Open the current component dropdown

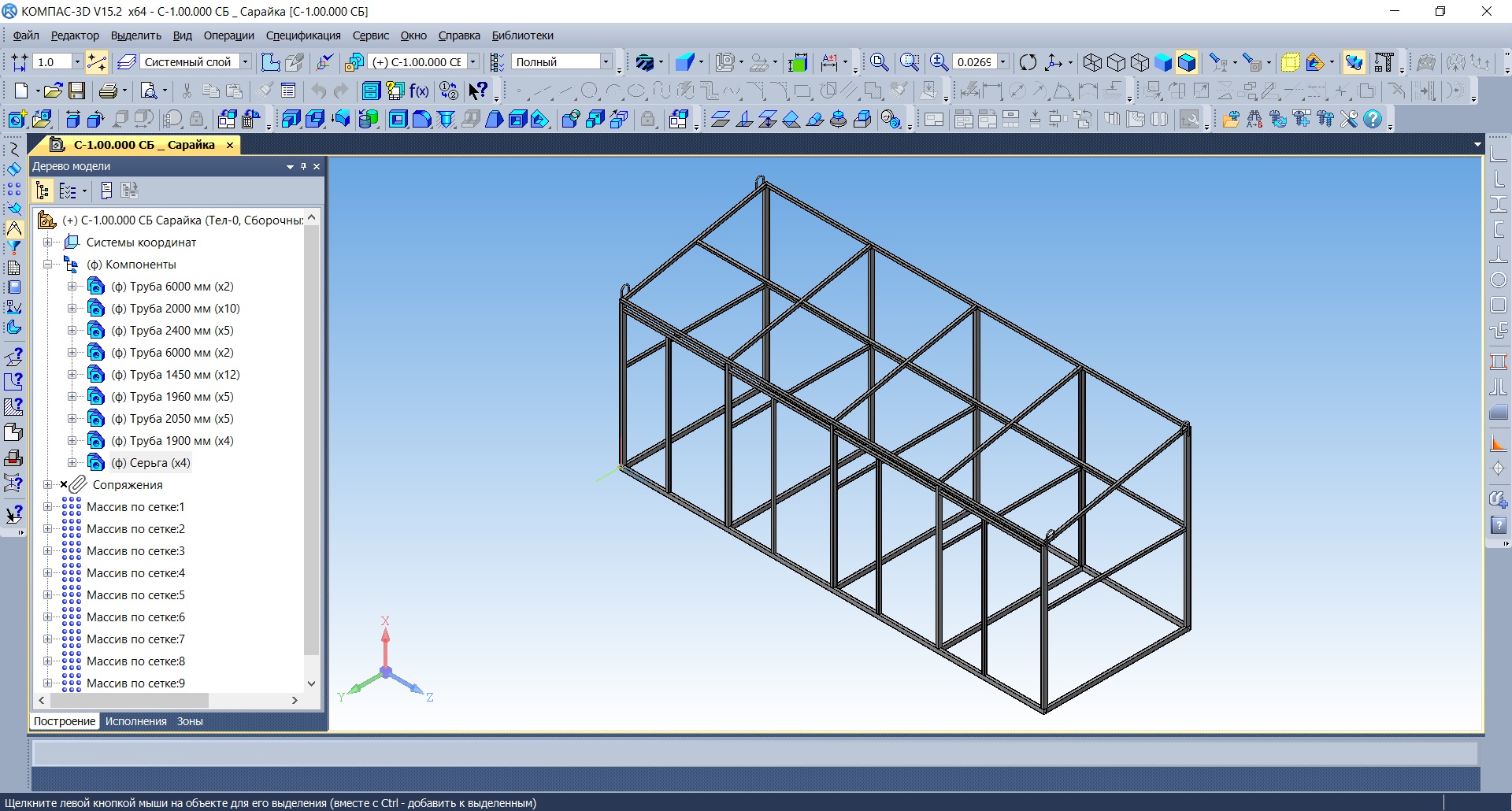(472, 62)
